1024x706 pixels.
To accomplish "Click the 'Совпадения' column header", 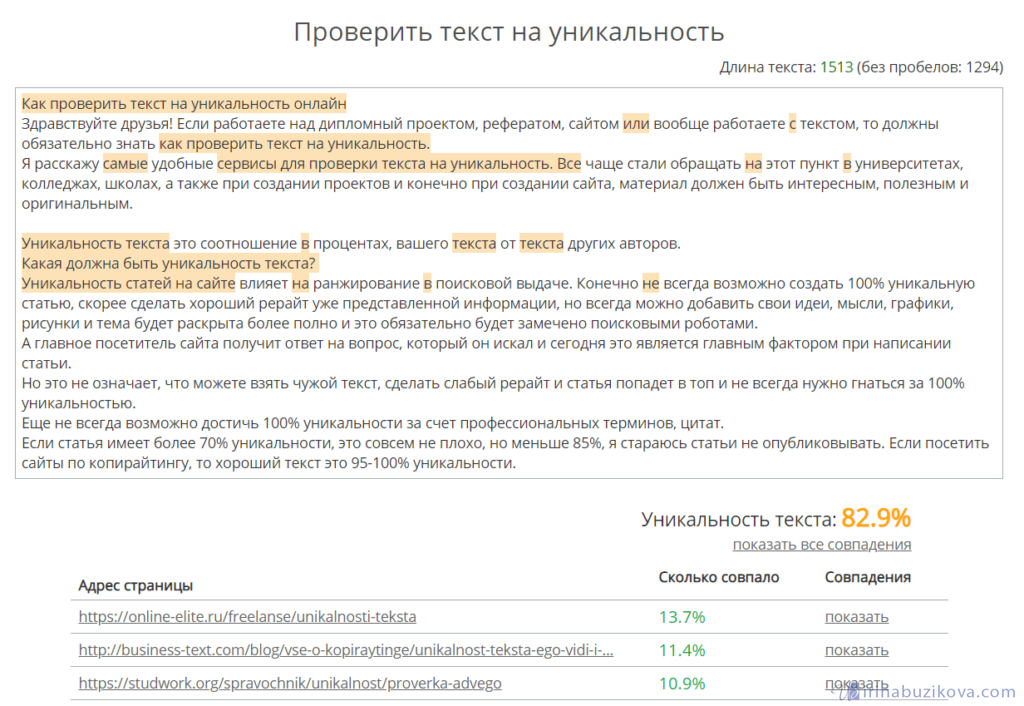I will [867, 577].
